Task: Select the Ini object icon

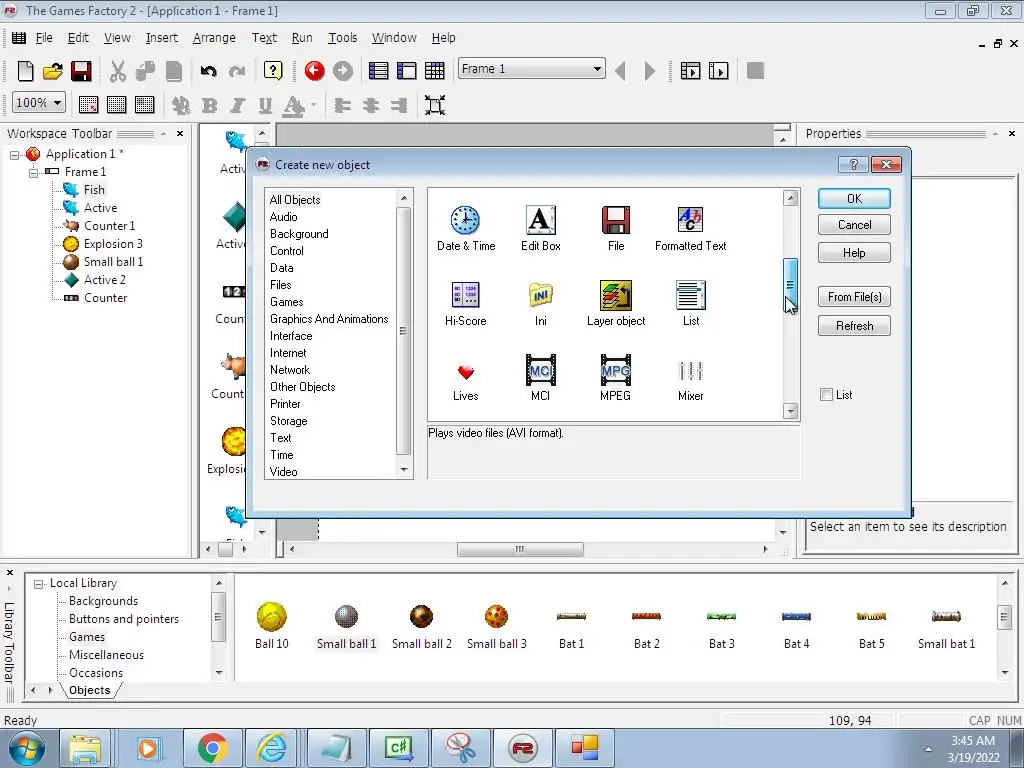Action: [x=540, y=295]
